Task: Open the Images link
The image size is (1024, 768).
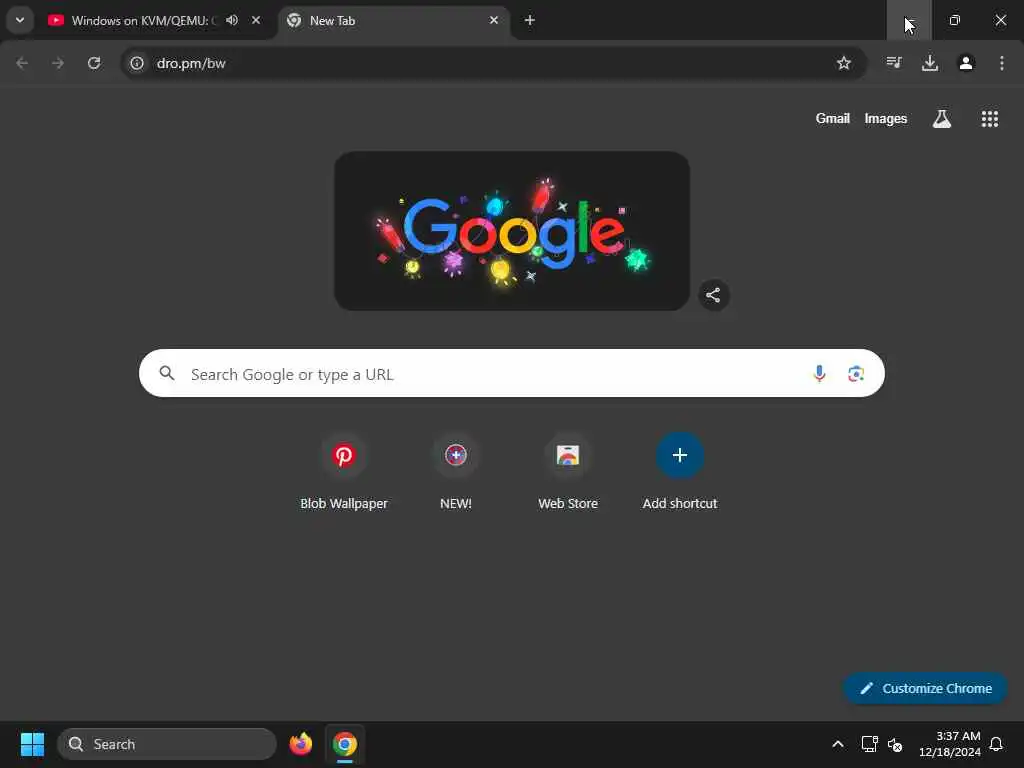Action: point(886,118)
